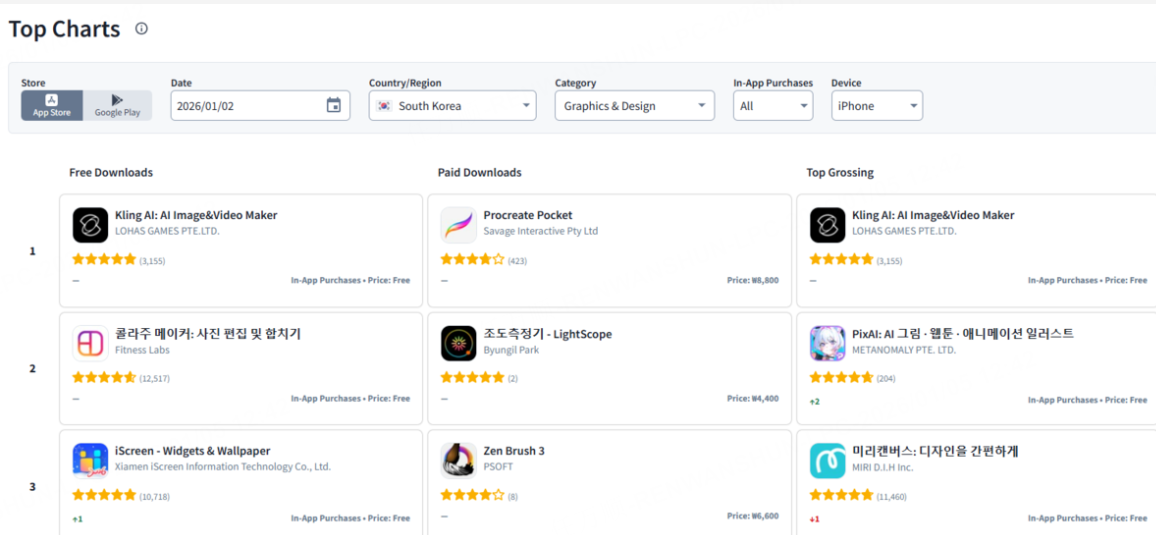Screen dimensions: 1156x535
Task: Click rank change indicator on 미리캔버스 card
Action: point(815,519)
